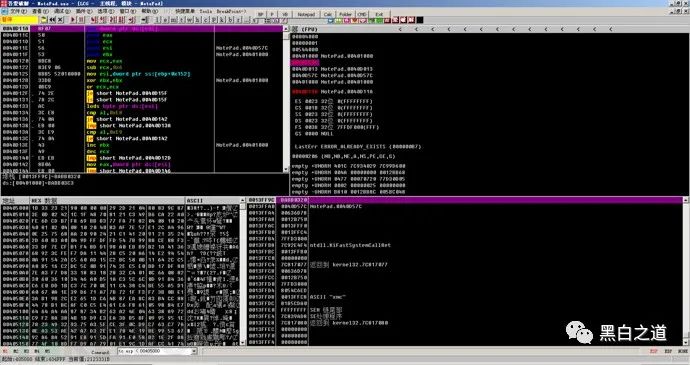Select the 'xor ebx,ebx' disassembly line
The image size is (690, 365).
(x=106, y=81)
